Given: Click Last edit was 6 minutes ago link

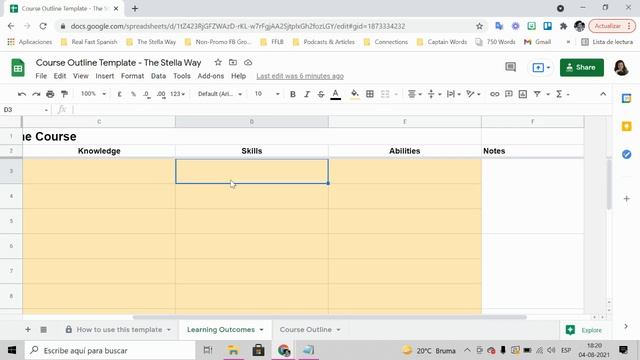Looking at the screenshot, I should pos(300,76).
